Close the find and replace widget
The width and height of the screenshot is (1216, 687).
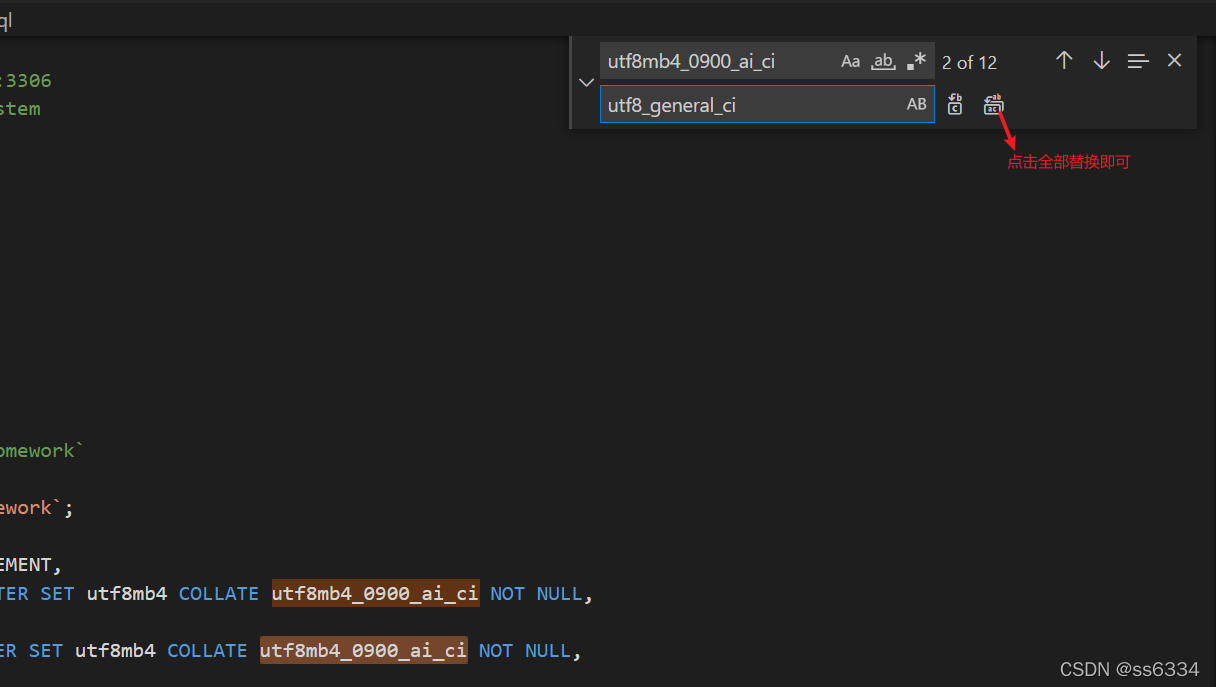tap(1174, 61)
